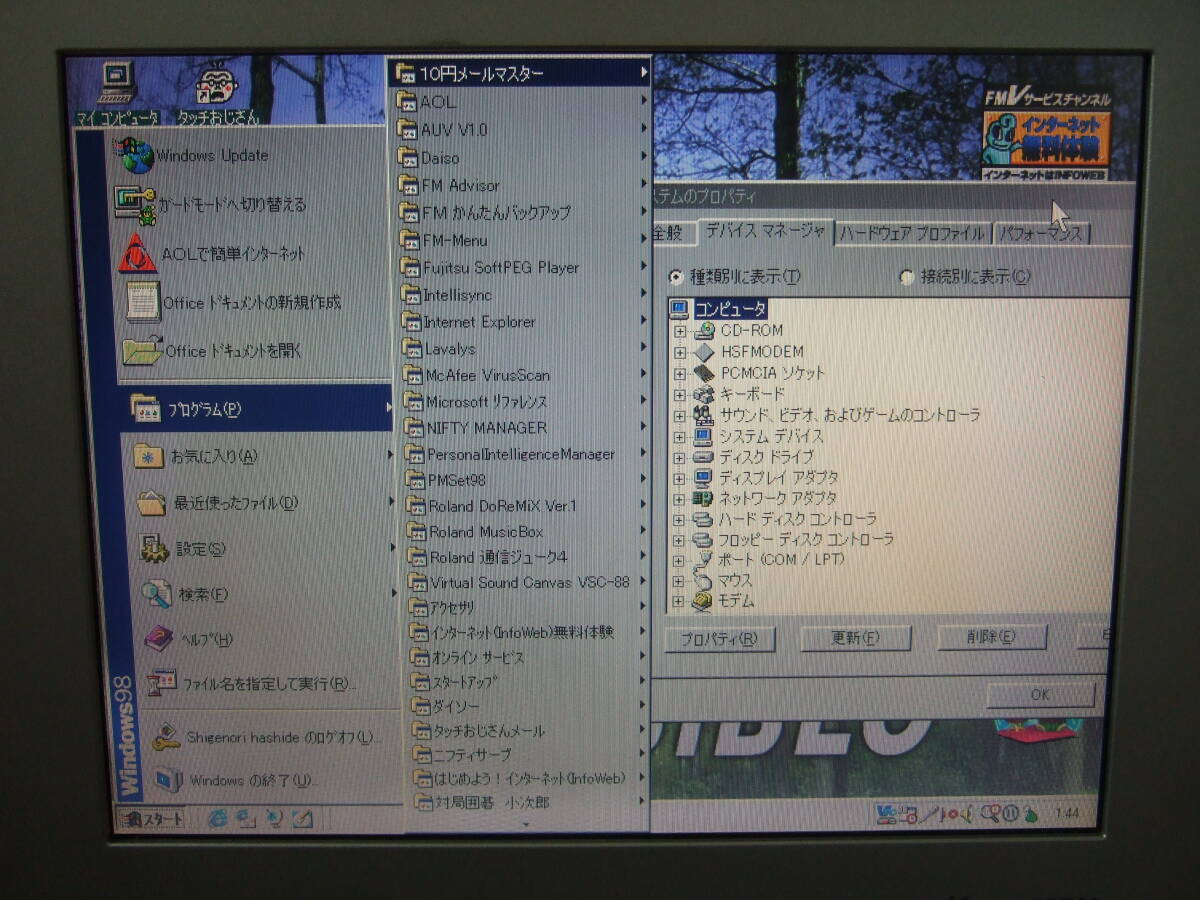Expand the ネットワーク アダプタ node

click(680, 498)
